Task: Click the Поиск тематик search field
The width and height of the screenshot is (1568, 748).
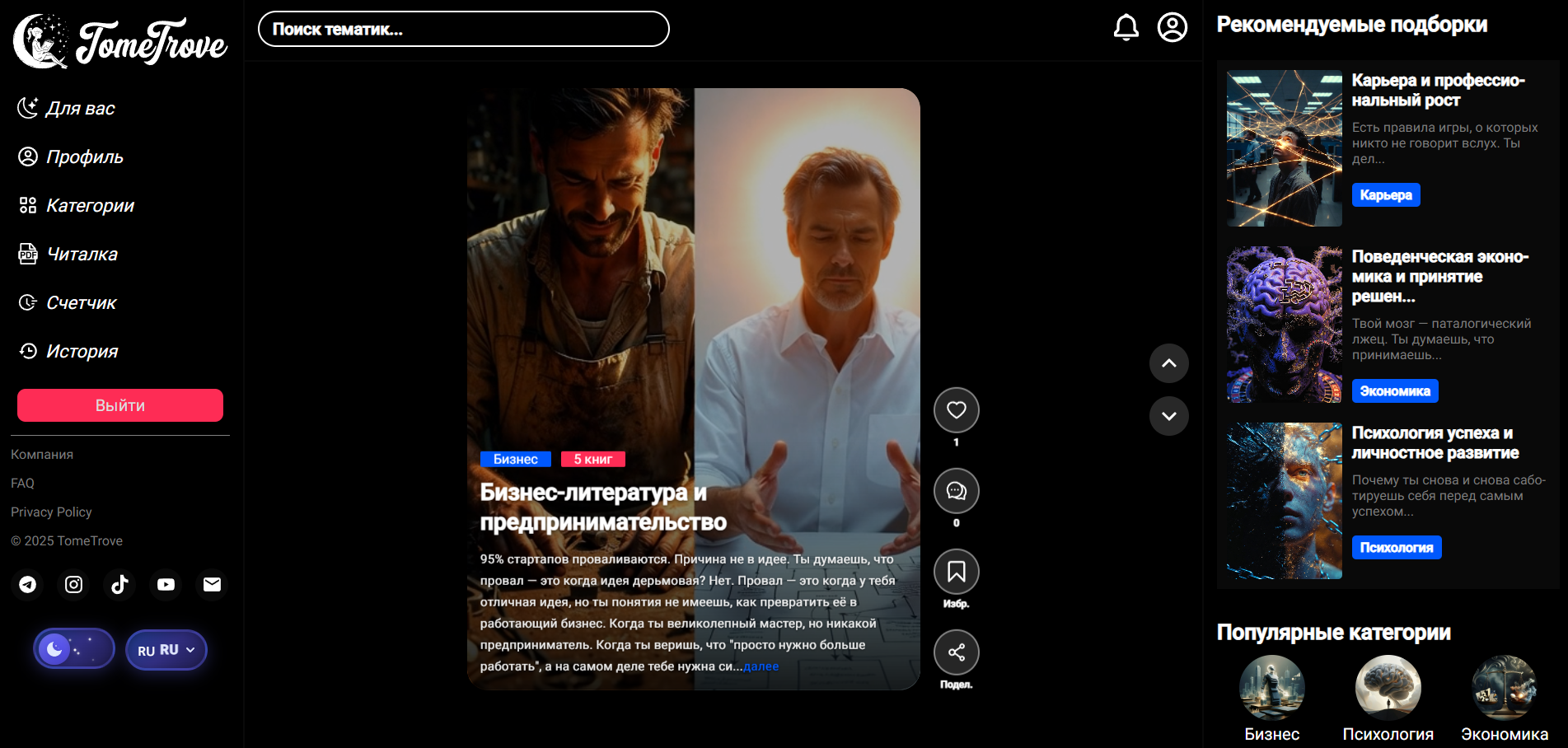Action: [x=463, y=30]
